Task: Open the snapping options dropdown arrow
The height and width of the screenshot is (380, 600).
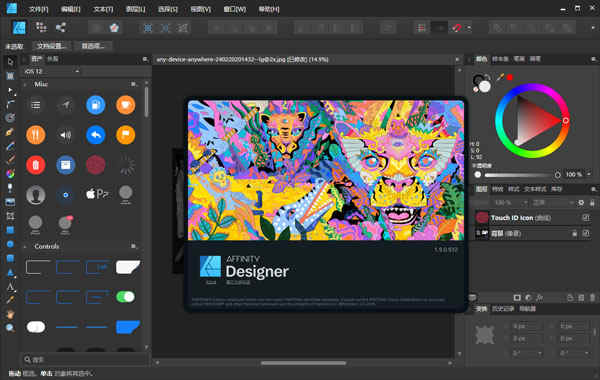Action: click(x=469, y=28)
